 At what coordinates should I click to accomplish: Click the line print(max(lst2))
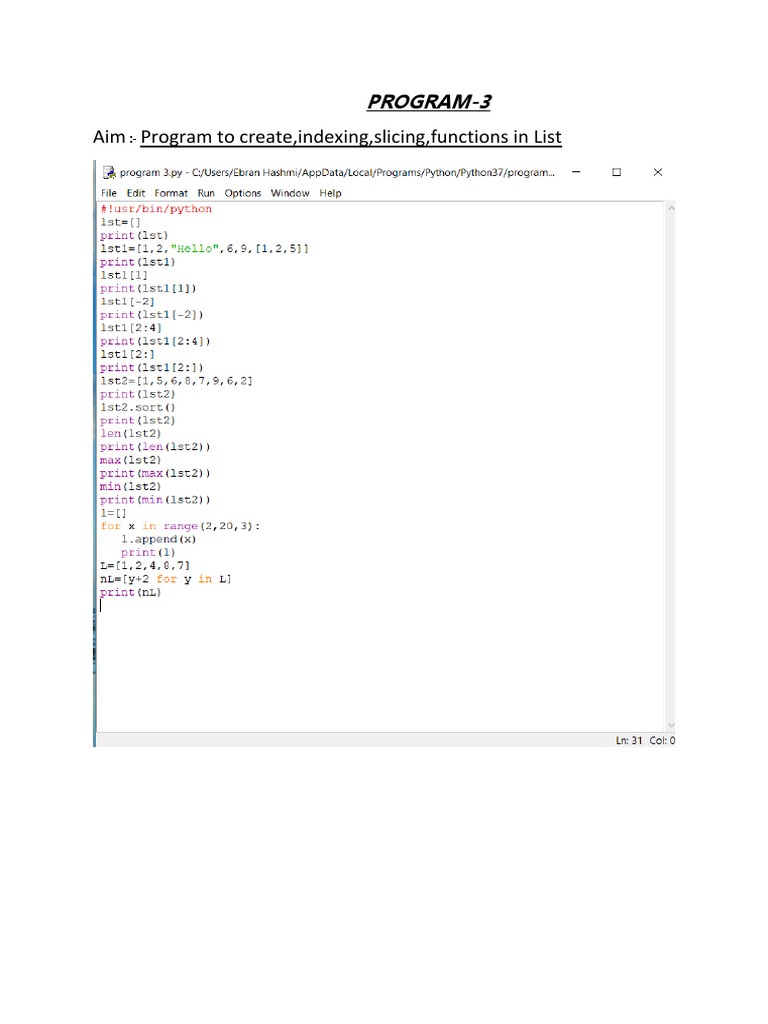[155, 473]
